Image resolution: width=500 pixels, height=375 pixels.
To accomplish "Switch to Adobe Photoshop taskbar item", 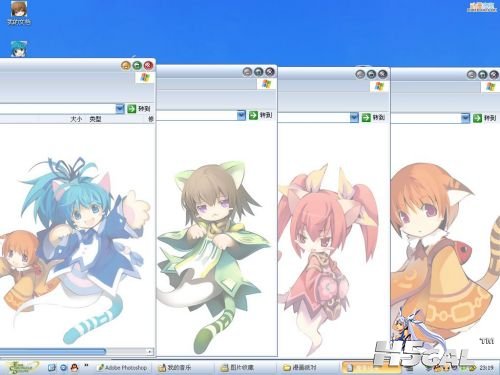I will point(122,368).
